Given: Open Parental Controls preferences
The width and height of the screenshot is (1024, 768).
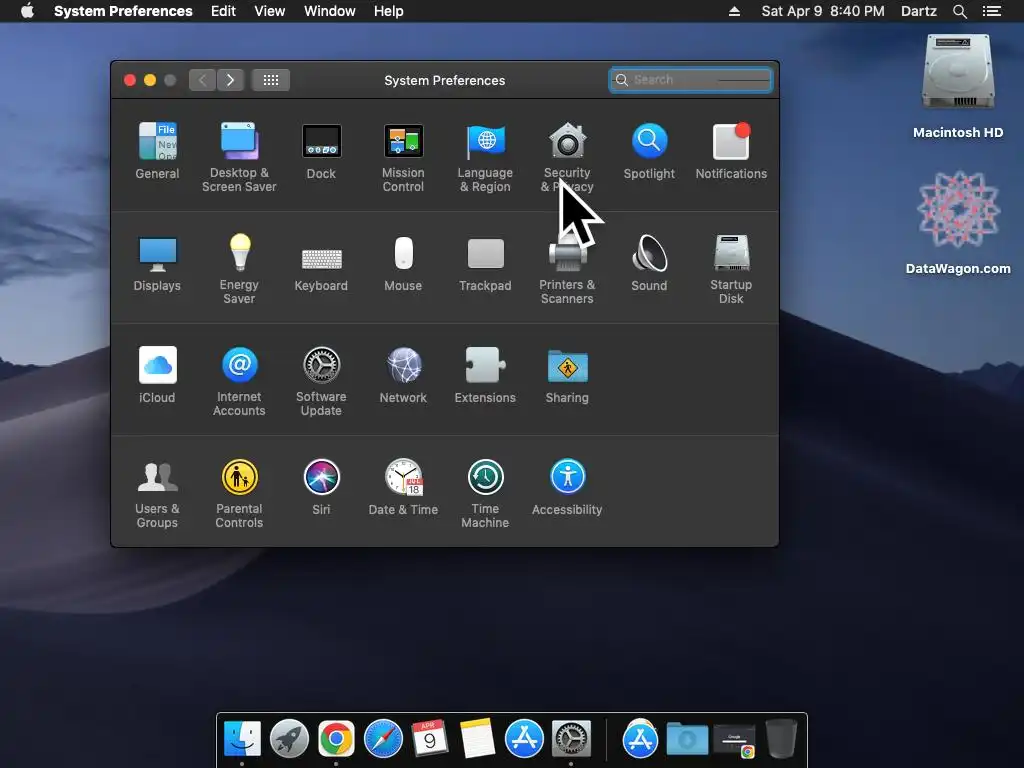Looking at the screenshot, I should (x=239, y=493).
